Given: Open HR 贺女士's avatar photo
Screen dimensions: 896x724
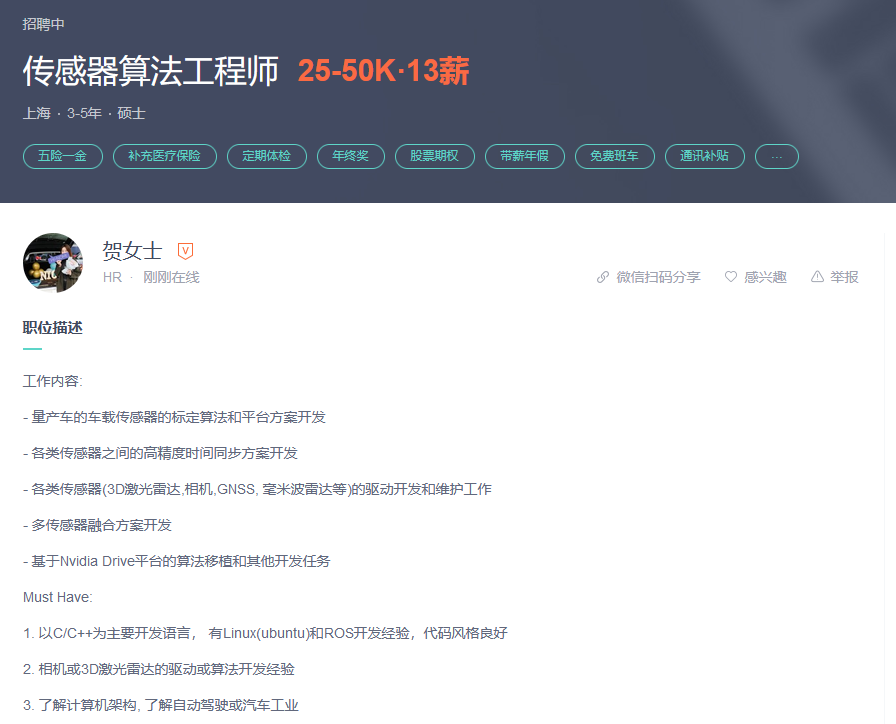Looking at the screenshot, I should 53,263.
